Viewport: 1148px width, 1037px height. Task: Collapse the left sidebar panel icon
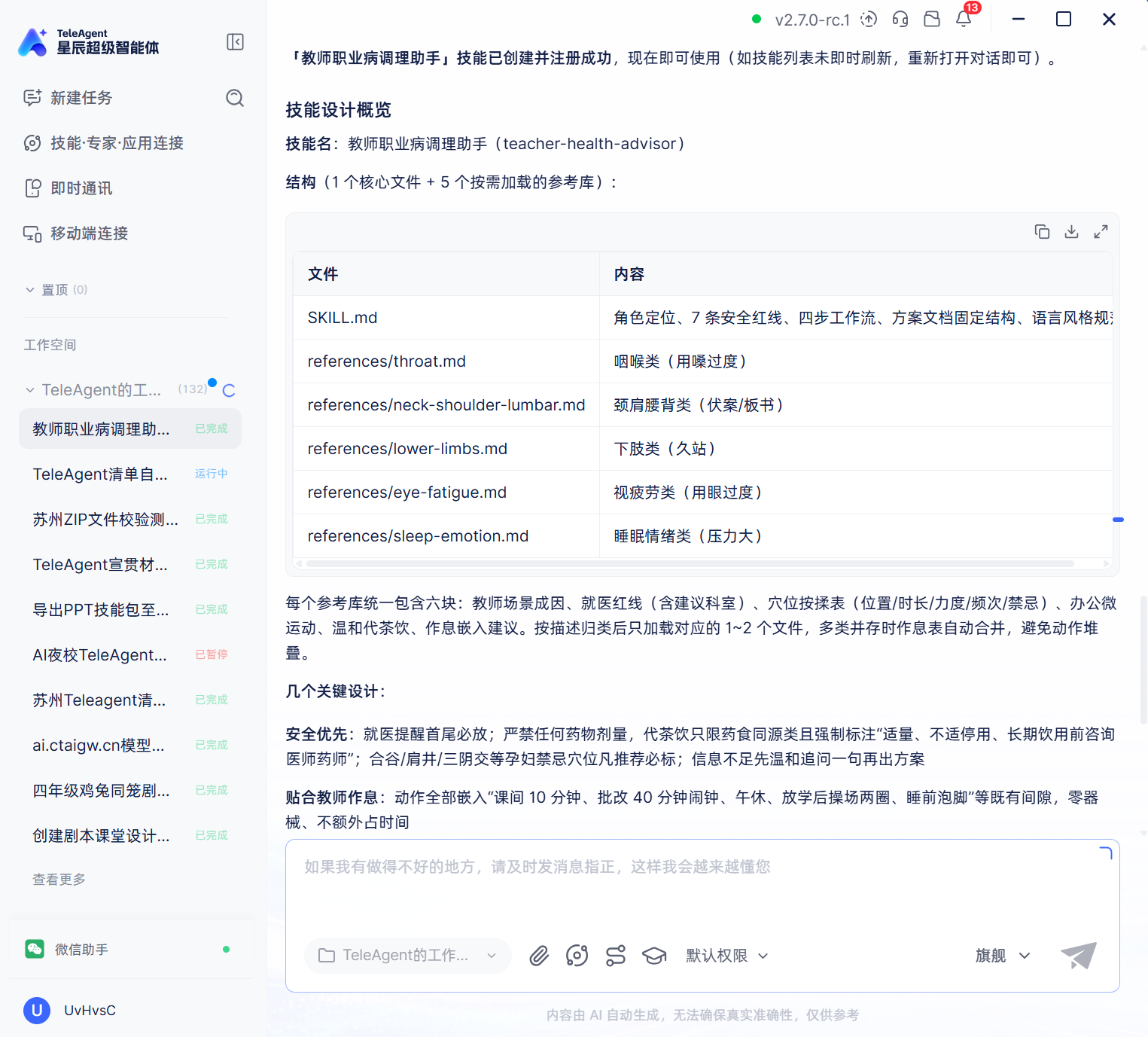235,42
